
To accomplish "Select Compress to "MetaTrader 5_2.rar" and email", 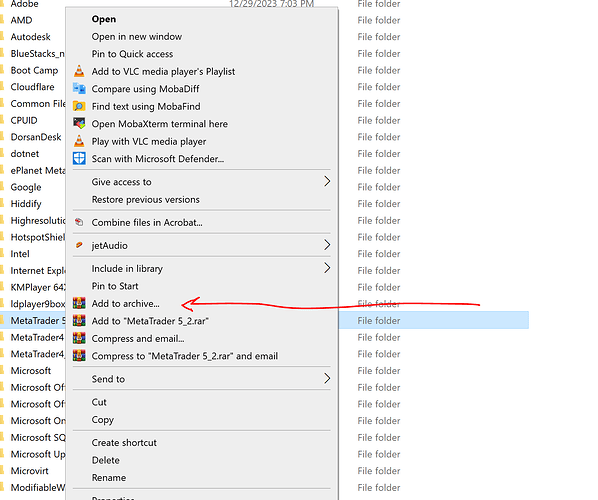I will [185, 356].
